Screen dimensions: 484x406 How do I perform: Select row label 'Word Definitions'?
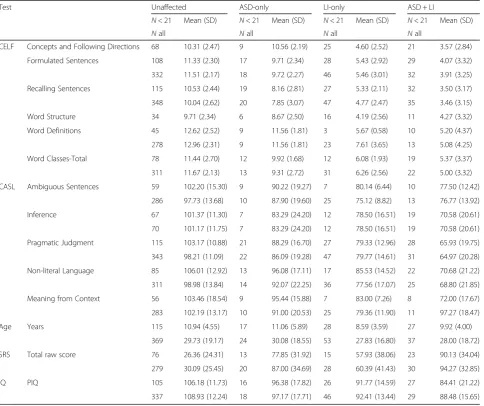pos(54,131)
